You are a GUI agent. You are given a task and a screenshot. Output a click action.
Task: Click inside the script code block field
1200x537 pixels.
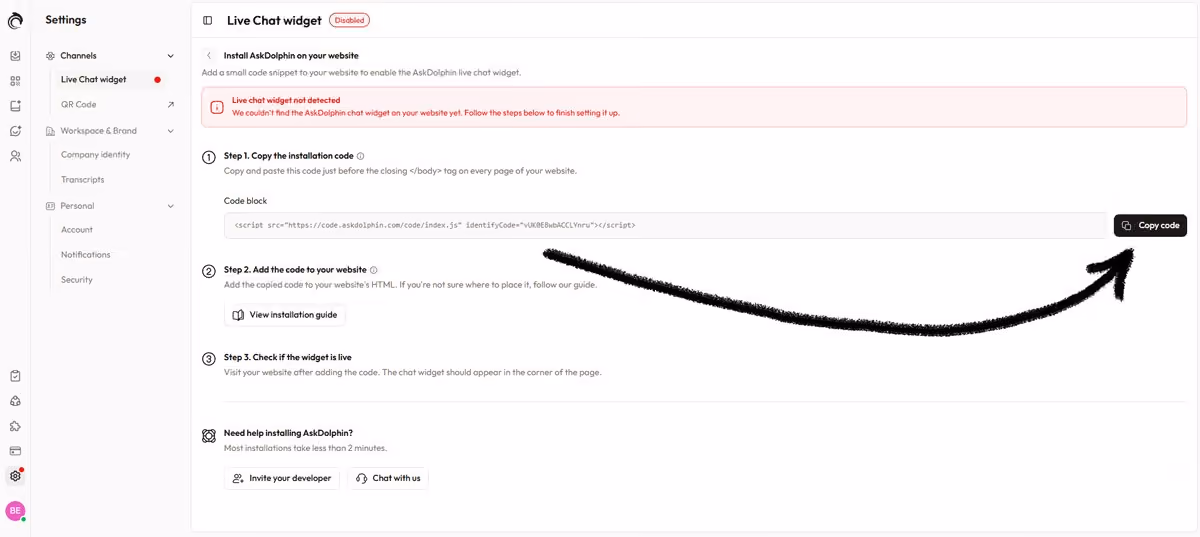click(666, 225)
